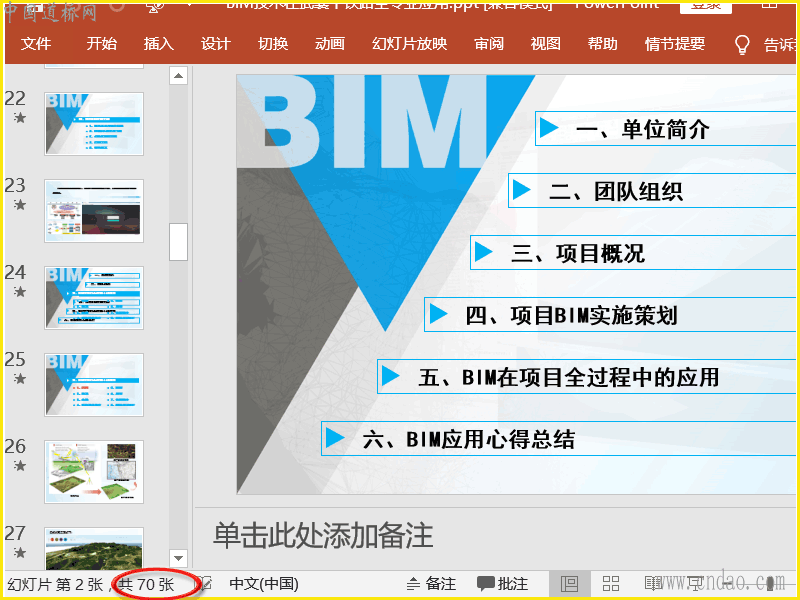Click the animation star beside slide 22
Image resolution: width=800 pixels, height=600 pixels.
(19, 118)
